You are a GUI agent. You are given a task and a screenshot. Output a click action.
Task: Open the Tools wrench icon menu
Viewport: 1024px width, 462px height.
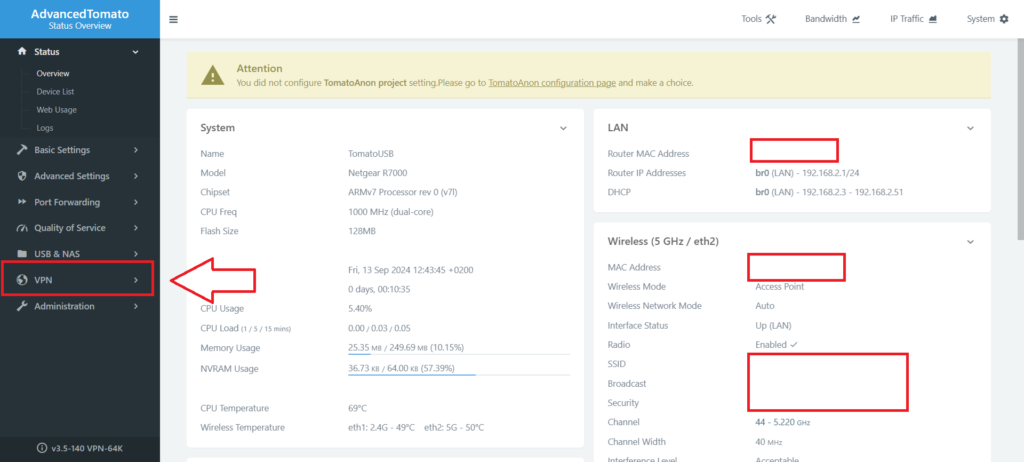pyautogui.click(x=770, y=19)
